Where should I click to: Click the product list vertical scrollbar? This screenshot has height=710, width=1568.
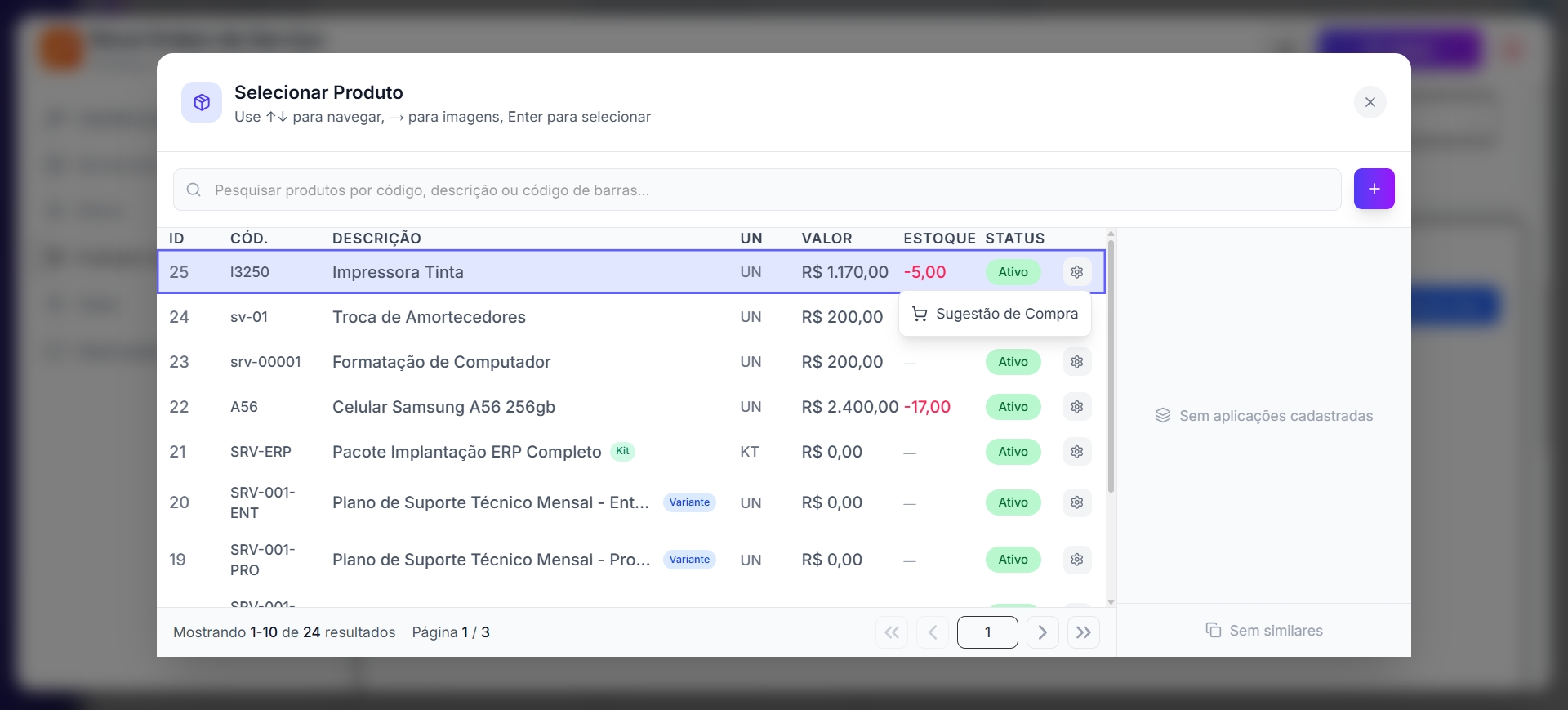pyautogui.click(x=1111, y=368)
